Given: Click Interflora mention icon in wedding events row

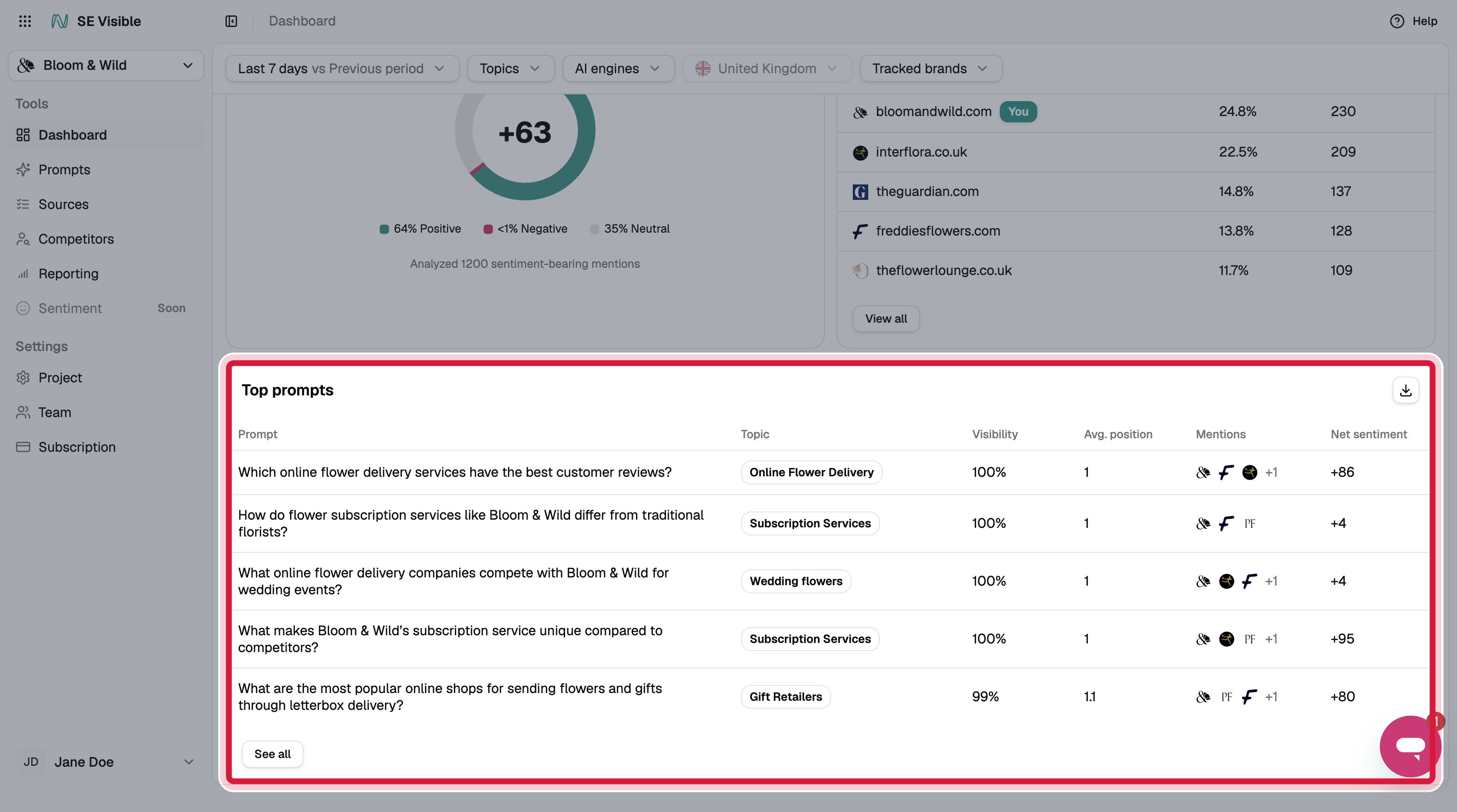Looking at the screenshot, I should click(1226, 581).
